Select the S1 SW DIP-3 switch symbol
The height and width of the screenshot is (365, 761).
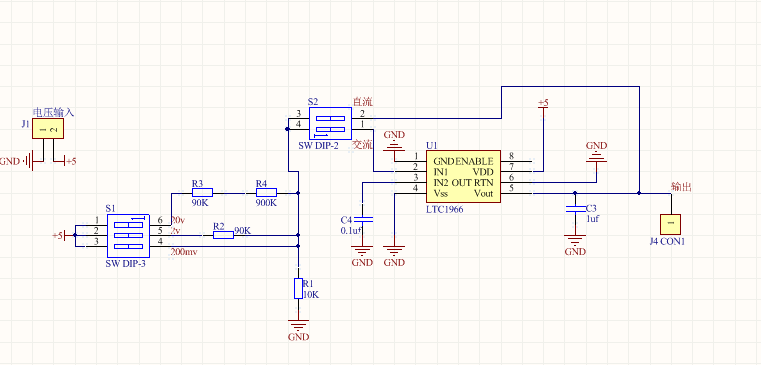point(128,235)
